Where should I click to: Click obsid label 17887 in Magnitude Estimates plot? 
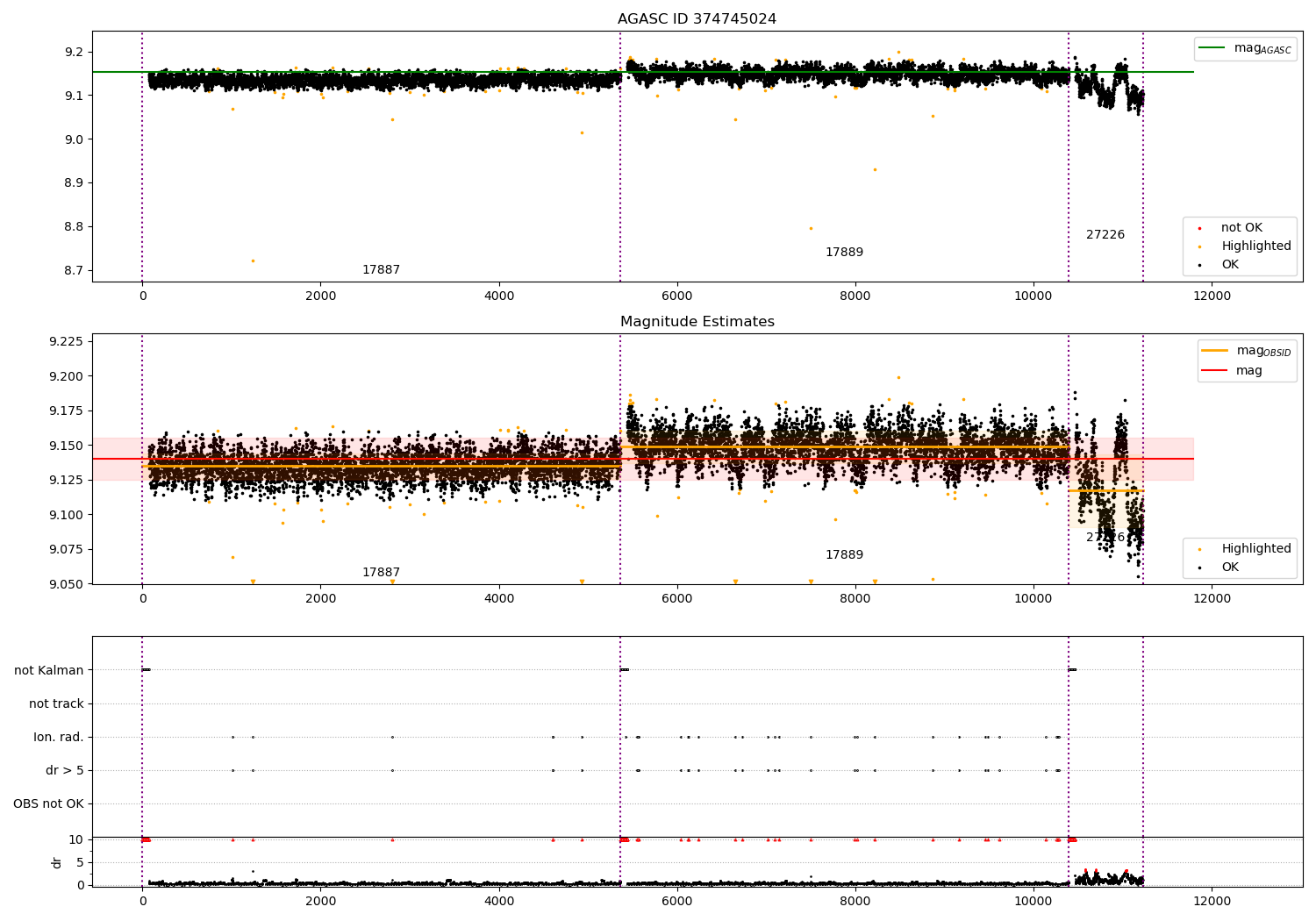point(381,573)
